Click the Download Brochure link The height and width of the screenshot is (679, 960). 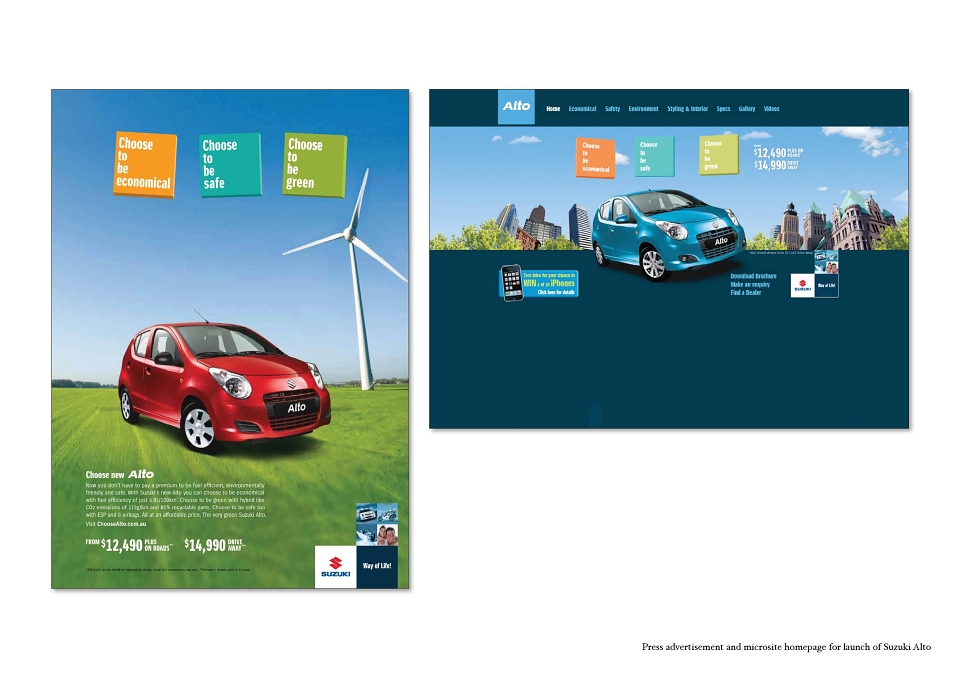tap(753, 276)
